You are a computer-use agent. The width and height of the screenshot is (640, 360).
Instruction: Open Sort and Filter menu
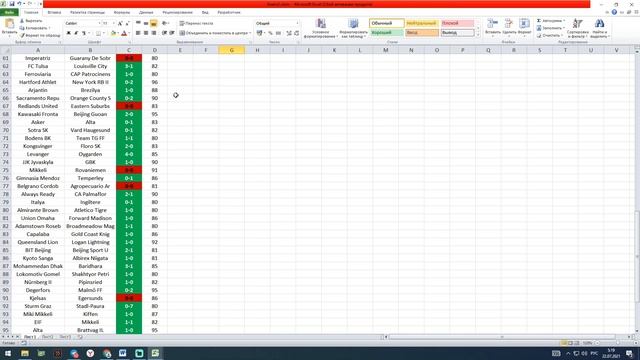point(578,28)
